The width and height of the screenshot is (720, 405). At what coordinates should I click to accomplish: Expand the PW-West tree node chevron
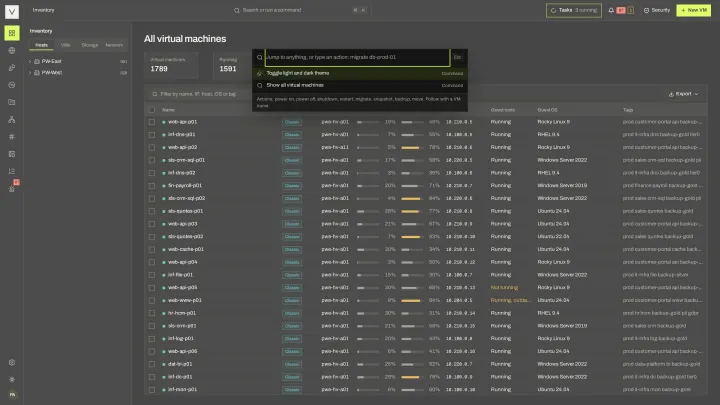pyautogui.click(x=30, y=73)
